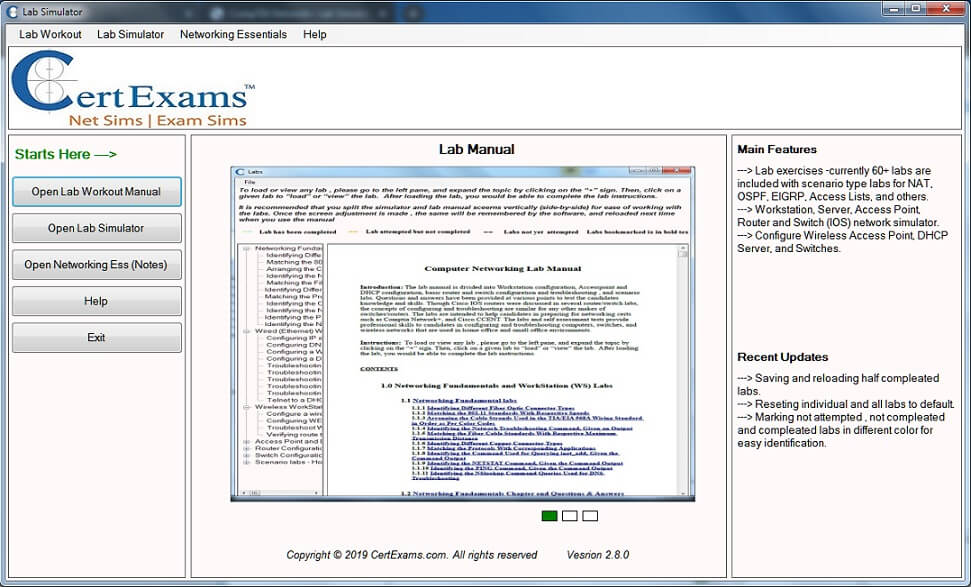This screenshot has width=971, height=587.
Task: Click the Exit button in the sidebar
Action: coord(96,337)
